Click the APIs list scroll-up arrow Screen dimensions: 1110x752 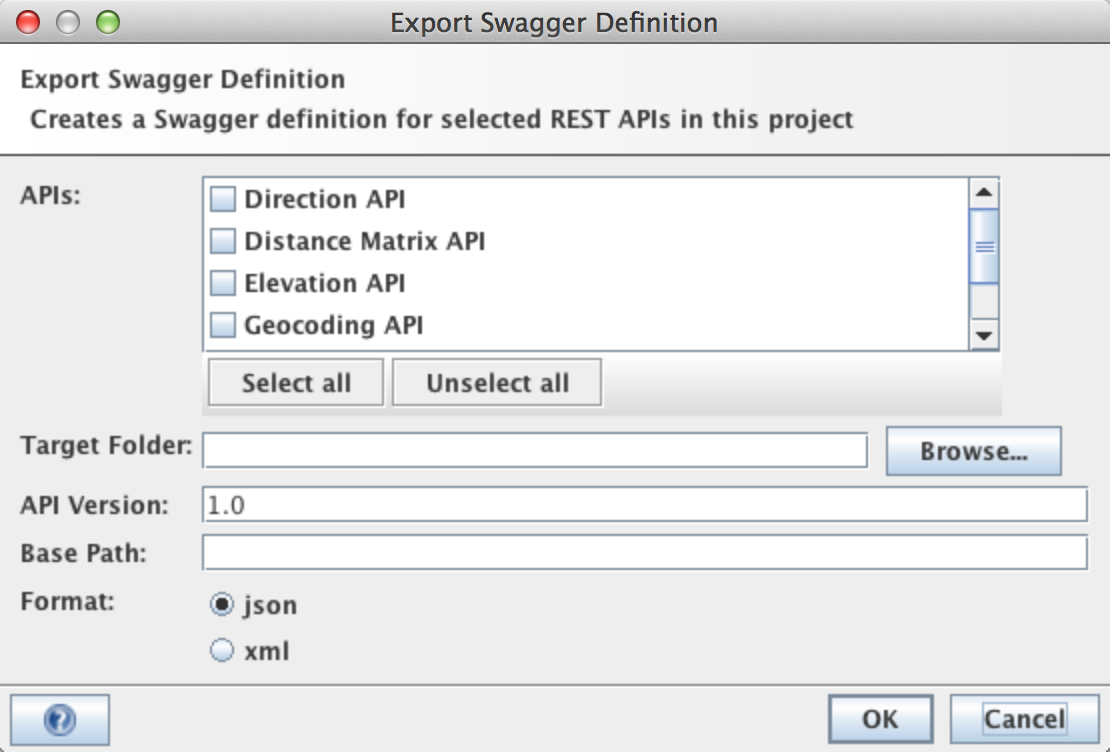tap(985, 193)
